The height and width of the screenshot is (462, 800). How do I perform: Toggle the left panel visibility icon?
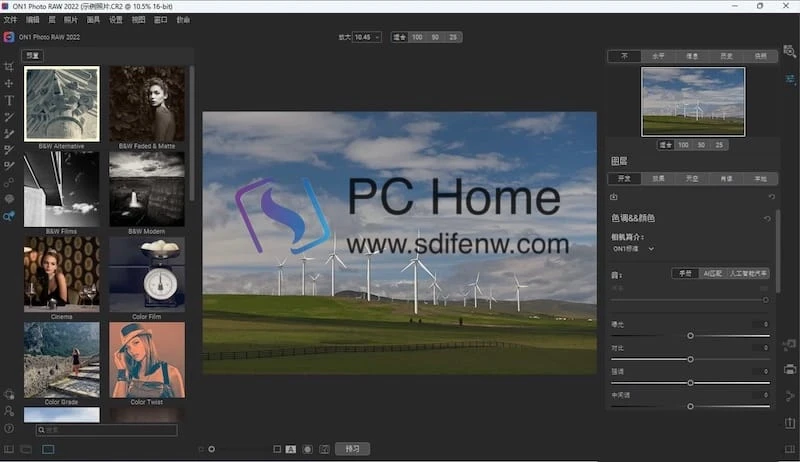click(x=9, y=449)
